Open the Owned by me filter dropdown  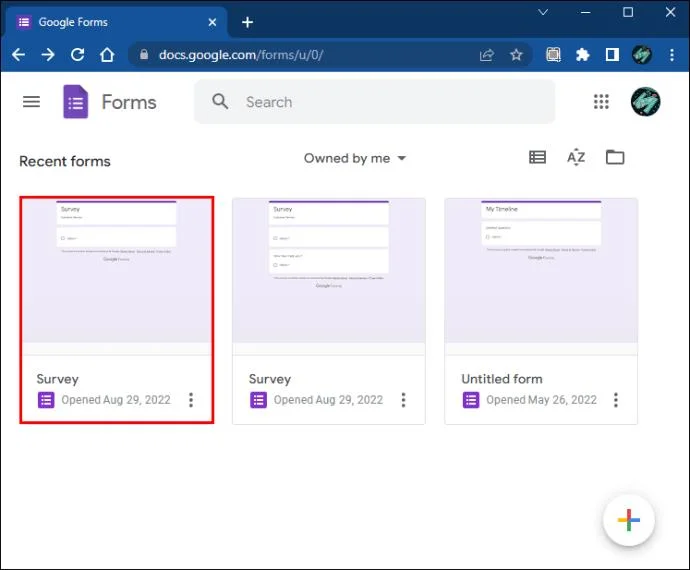355,158
